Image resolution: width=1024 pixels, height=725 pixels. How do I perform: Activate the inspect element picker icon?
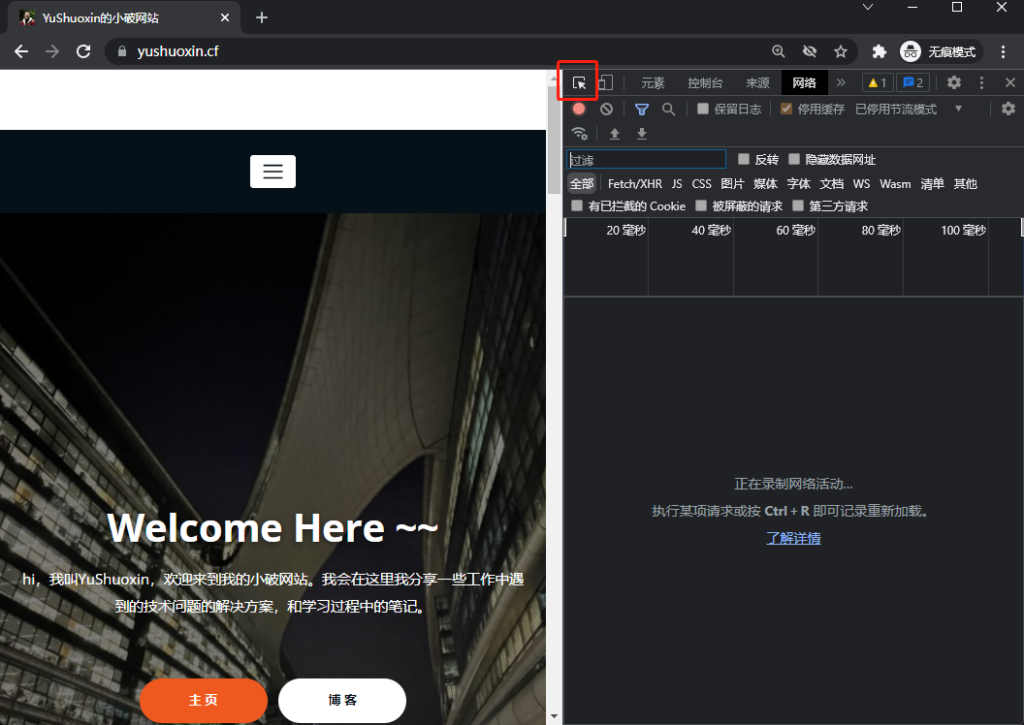point(579,83)
